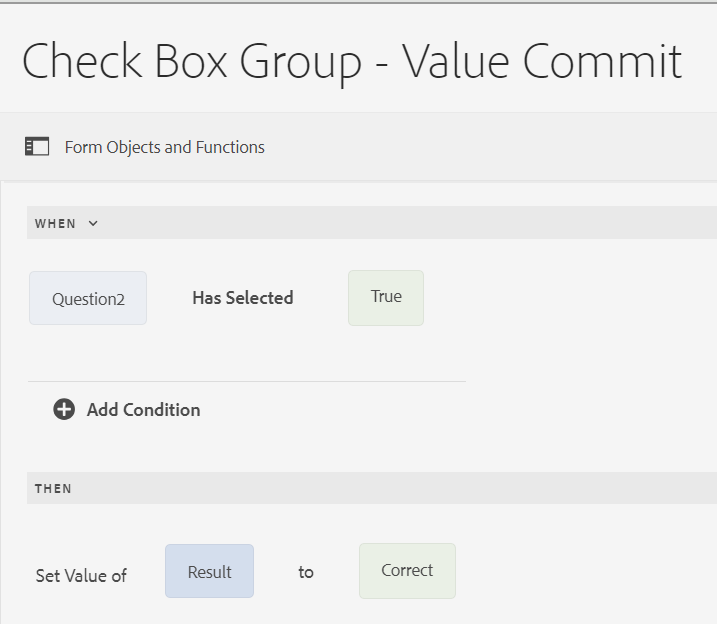Edit the Correct value field

(x=407, y=571)
